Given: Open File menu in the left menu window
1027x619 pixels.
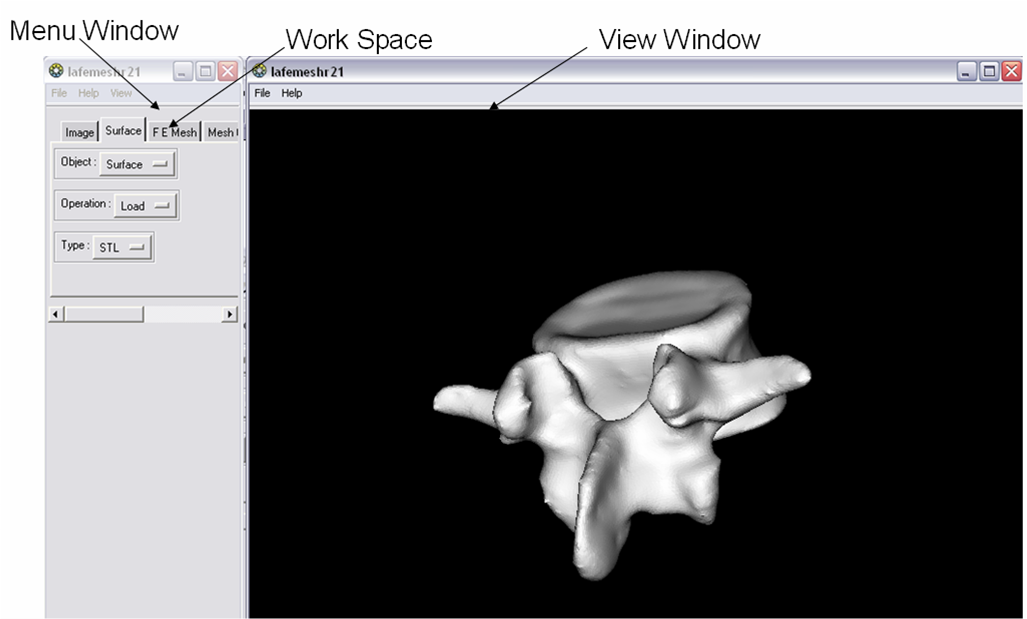Looking at the screenshot, I should pos(59,93).
